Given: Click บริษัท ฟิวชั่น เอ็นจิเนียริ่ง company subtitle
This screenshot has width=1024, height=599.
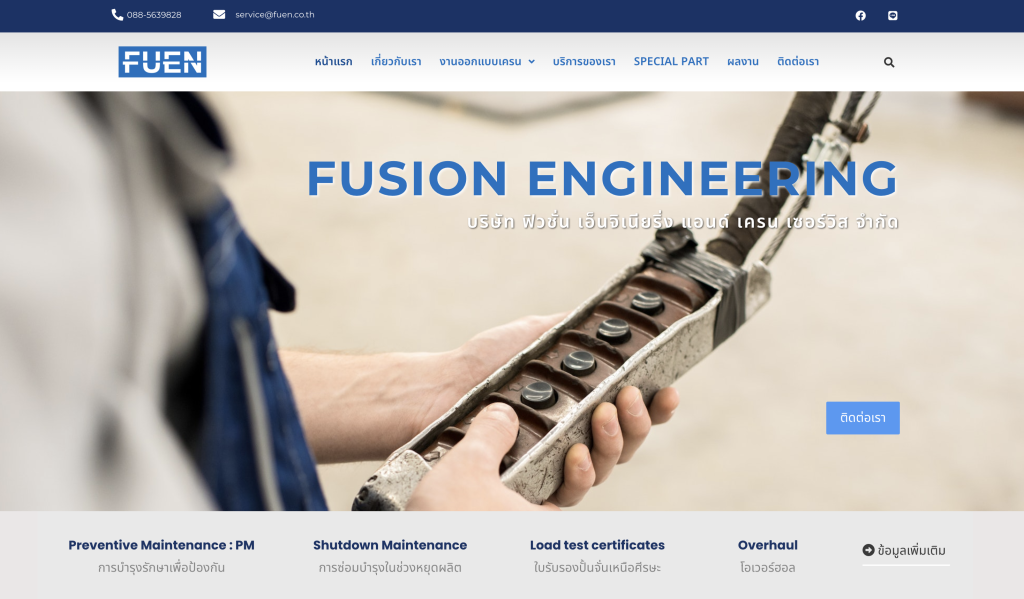Looking at the screenshot, I should coord(682,222).
